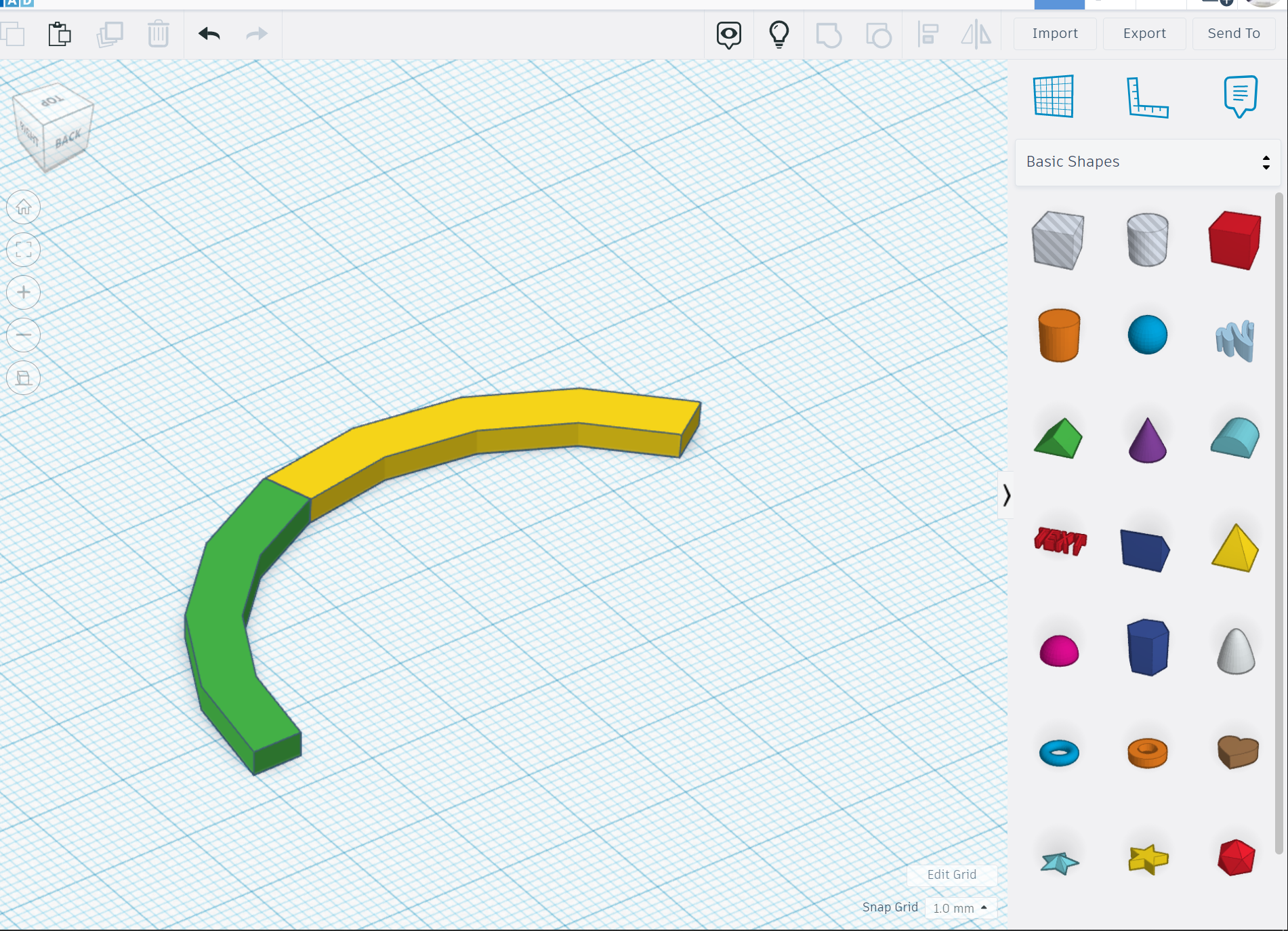The height and width of the screenshot is (931, 1288).
Task: Collapse the shapes panel with the chevron
Action: 1007,495
